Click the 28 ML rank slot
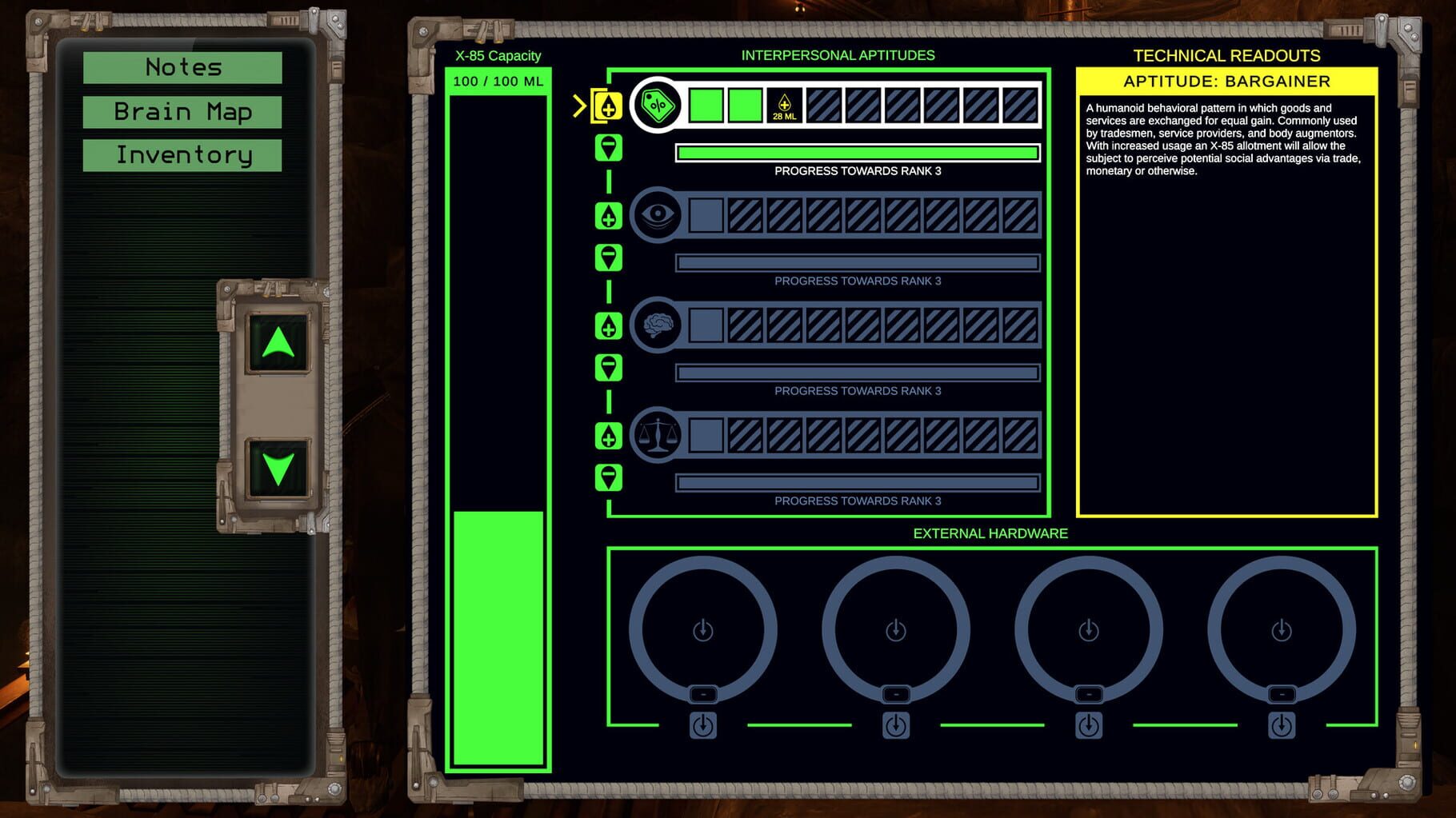This screenshot has height=818, width=1456. pos(784,106)
